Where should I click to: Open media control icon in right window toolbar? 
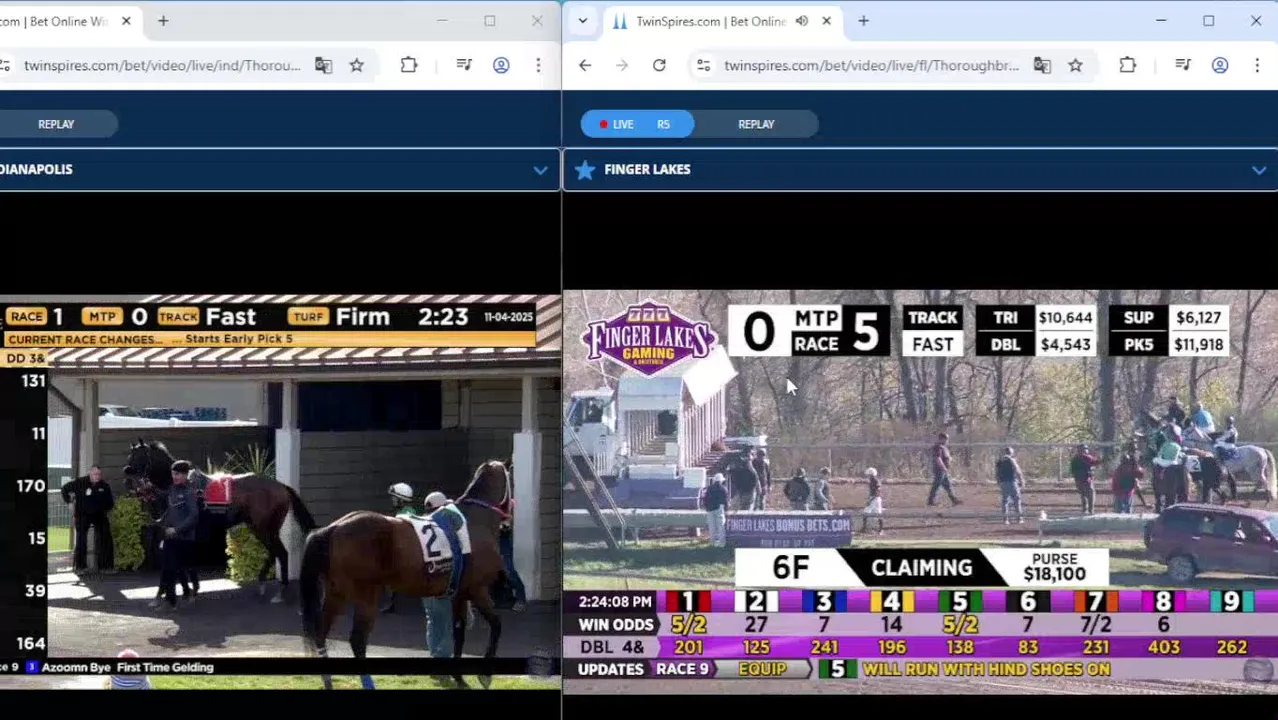pos(1183,65)
